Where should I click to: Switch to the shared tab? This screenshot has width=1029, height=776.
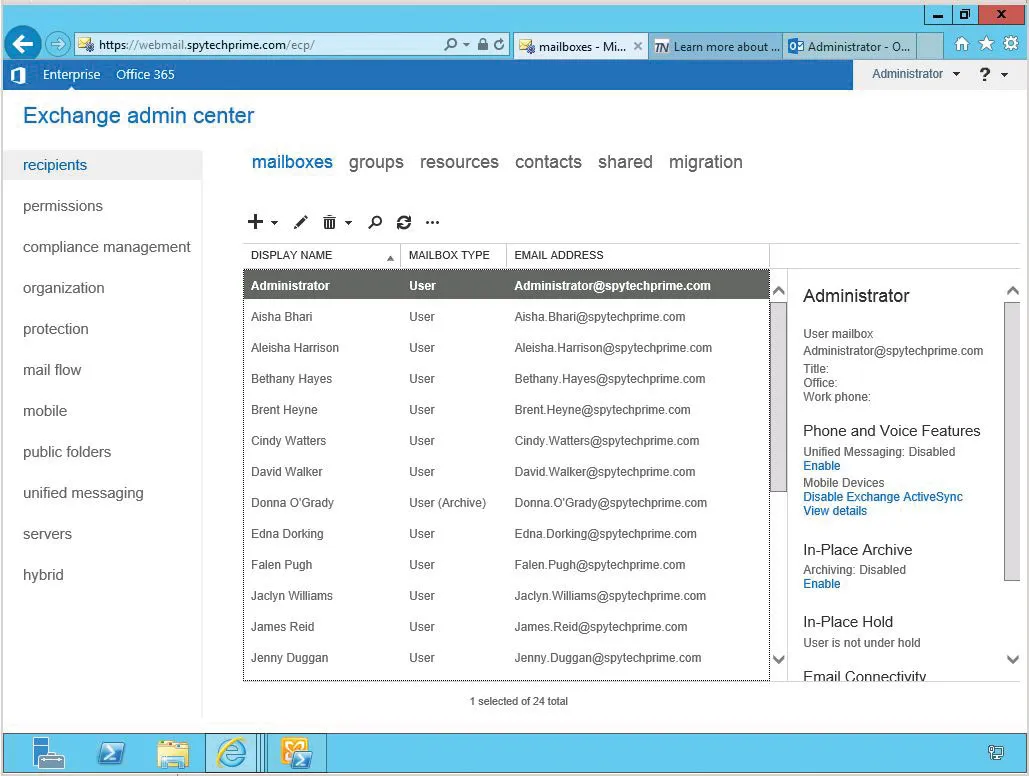point(625,162)
